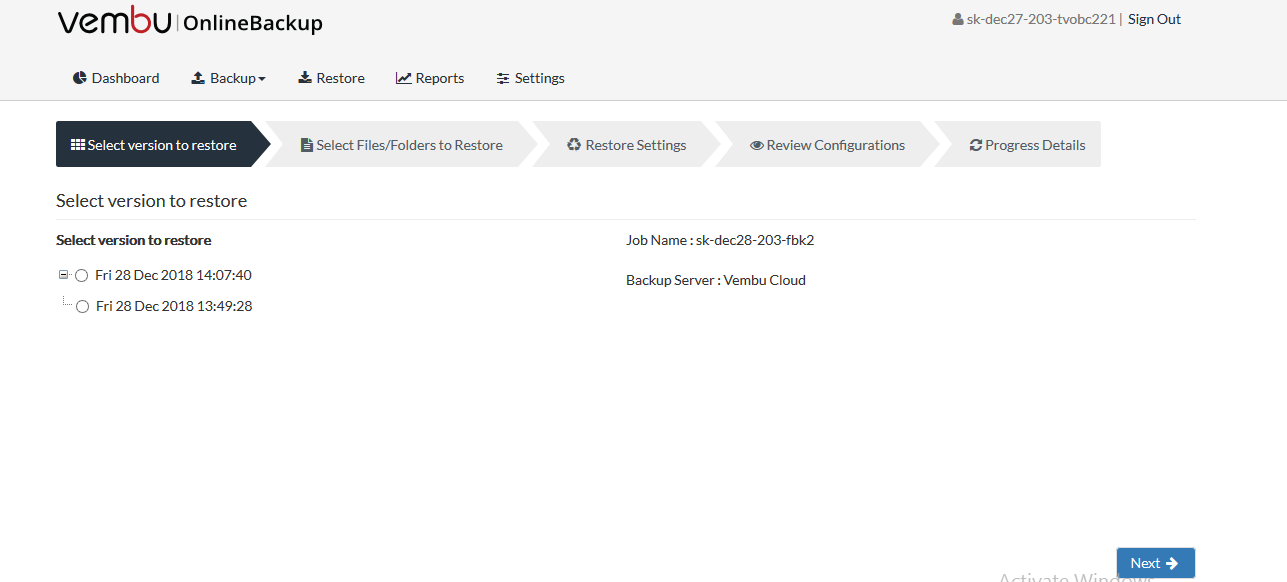This screenshot has height=582, width=1287.
Task: Switch to Select Files/Folders to Restore step
Action: pyautogui.click(x=402, y=144)
